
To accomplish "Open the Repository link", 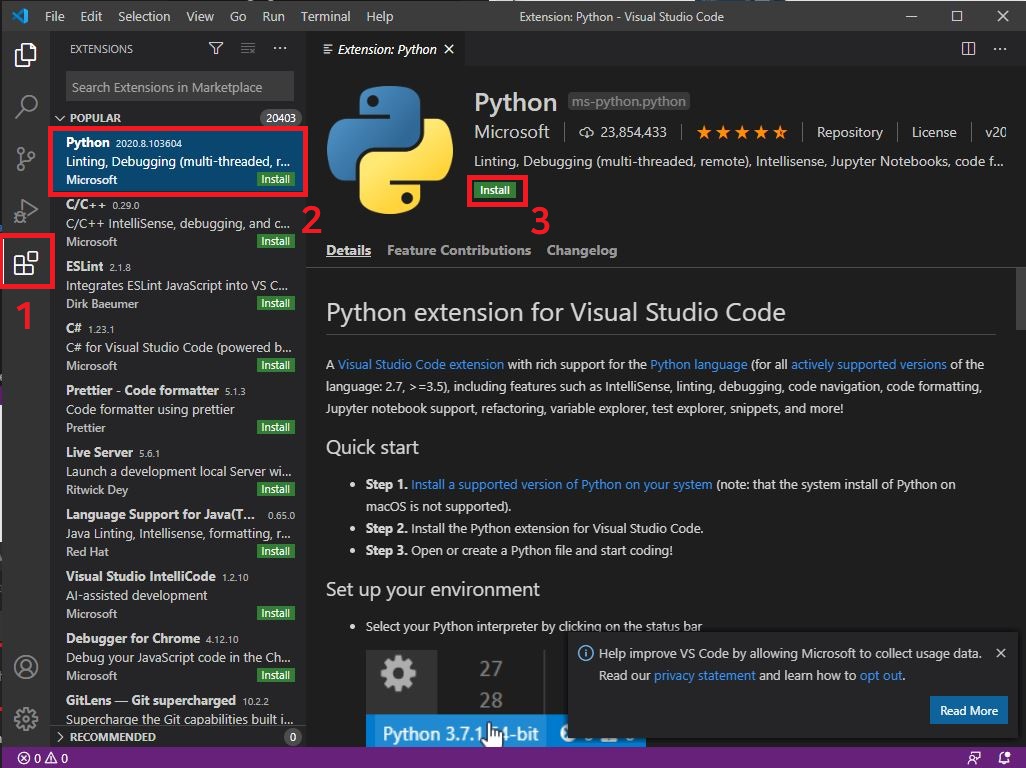I will pyautogui.click(x=849, y=133).
